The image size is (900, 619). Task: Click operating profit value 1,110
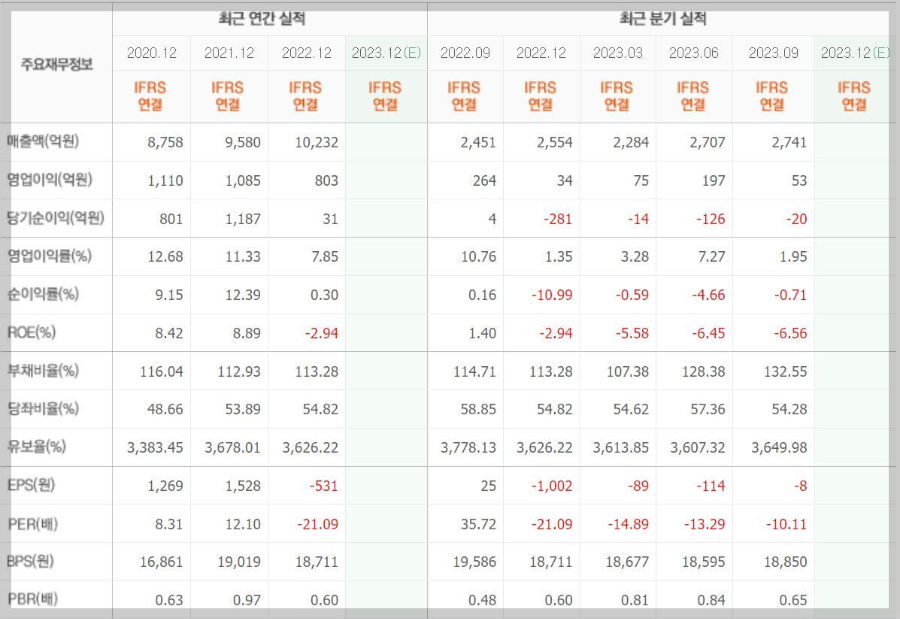point(165,181)
